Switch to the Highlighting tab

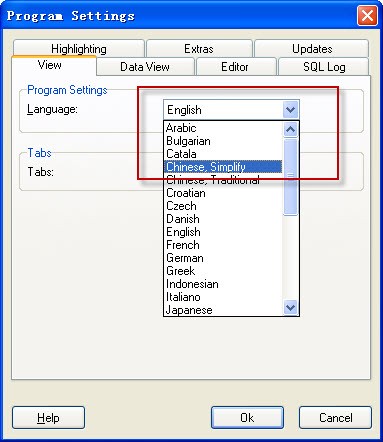click(79, 49)
